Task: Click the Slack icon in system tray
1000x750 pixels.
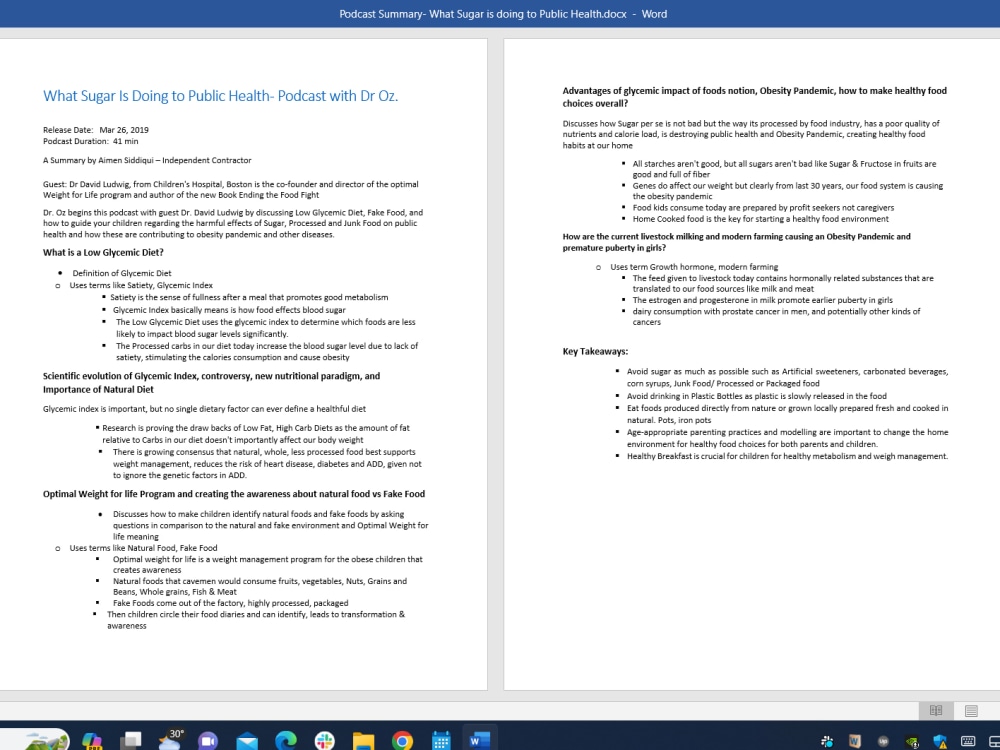Action: 827,741
